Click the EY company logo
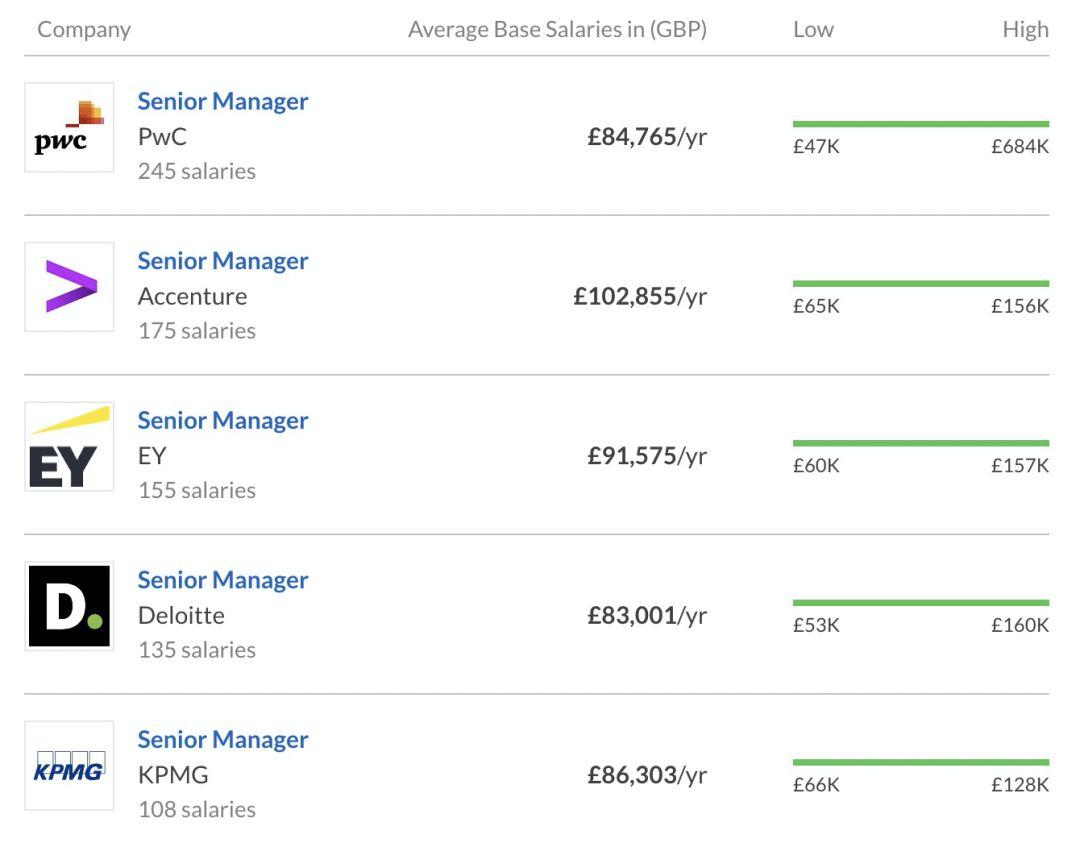 pos(69,446)
